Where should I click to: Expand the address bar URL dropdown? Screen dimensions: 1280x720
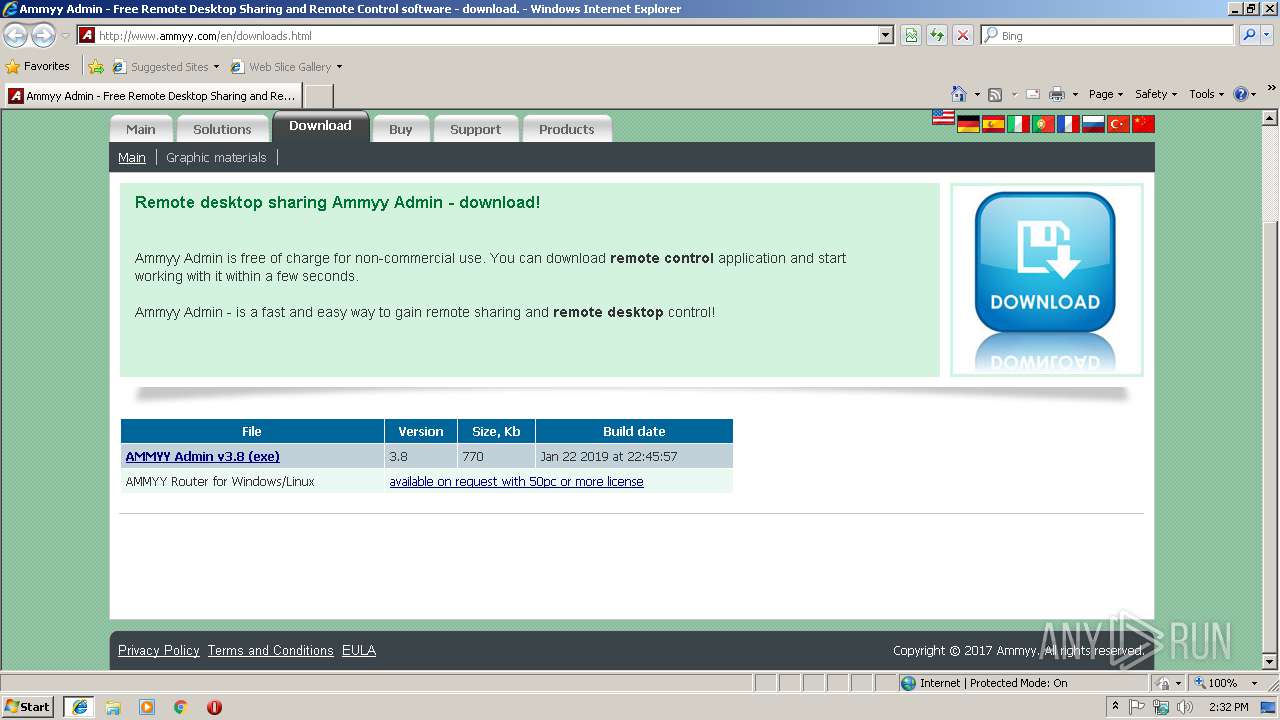point(885,35)
